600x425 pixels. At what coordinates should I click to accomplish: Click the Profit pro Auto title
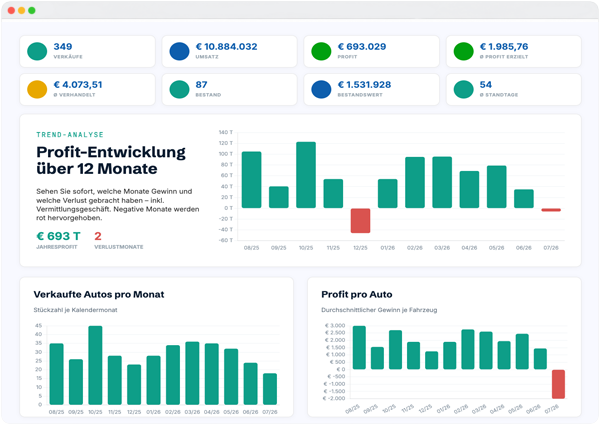[357, 295]
